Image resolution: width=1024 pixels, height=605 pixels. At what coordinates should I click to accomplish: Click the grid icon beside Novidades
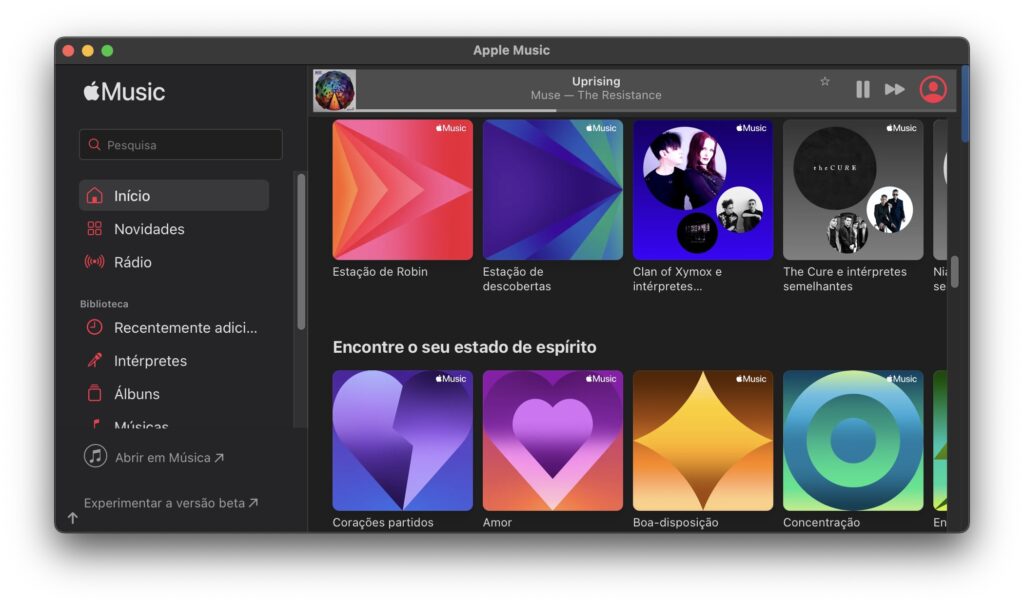pyautogui.click(x=95, y=229)
